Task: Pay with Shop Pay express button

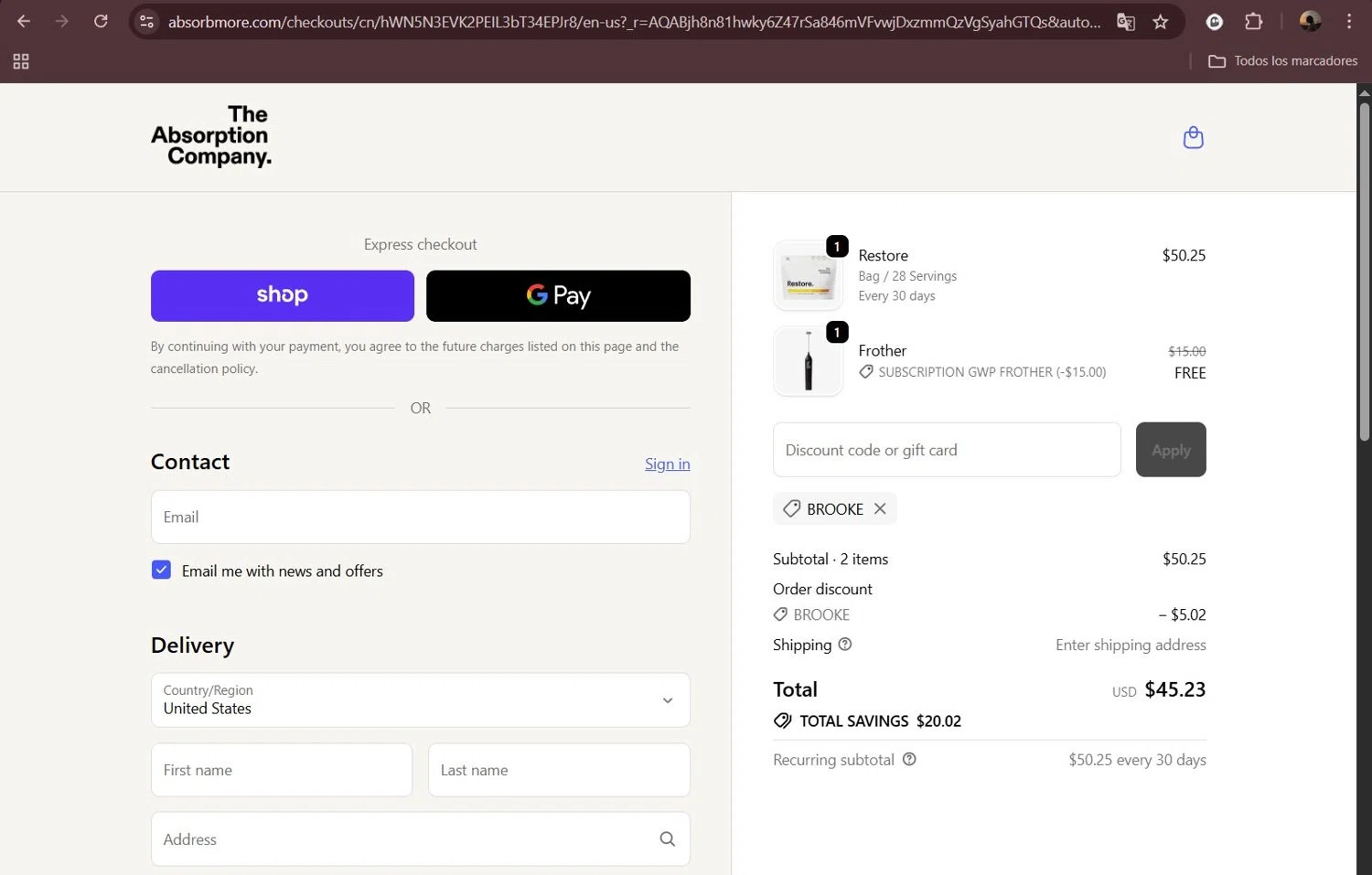Action: pyautogui.click(x=283, y=295)
